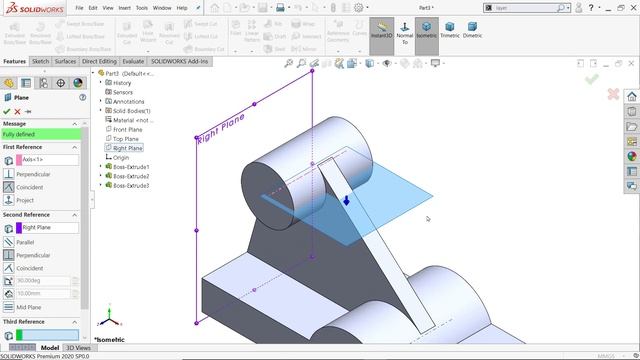The width and height of the screenshot is (640, 360).
Task: Click the Third Reference selection box
Action: pyautogui.click(x=47, y=335)
